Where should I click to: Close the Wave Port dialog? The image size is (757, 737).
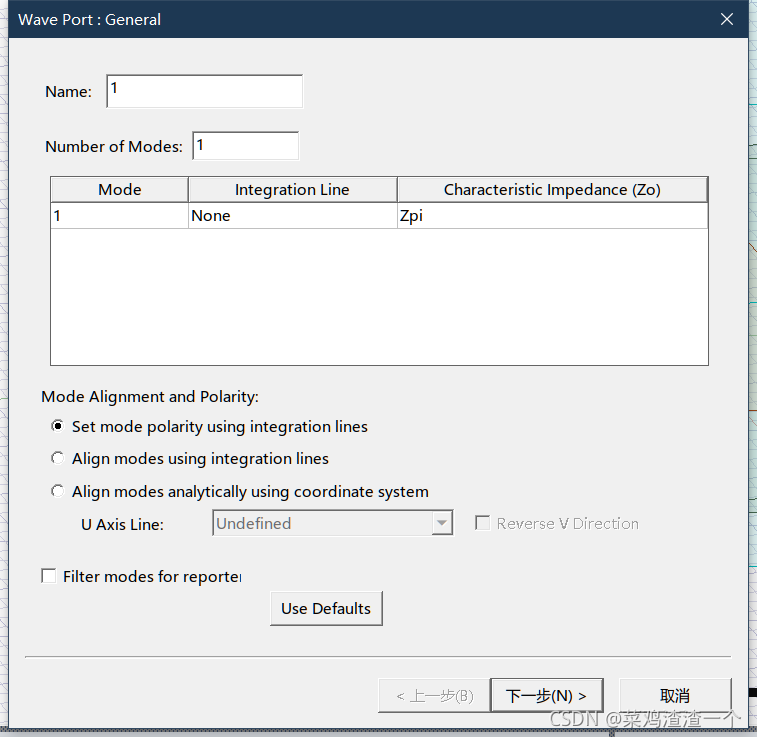[727, 19]
